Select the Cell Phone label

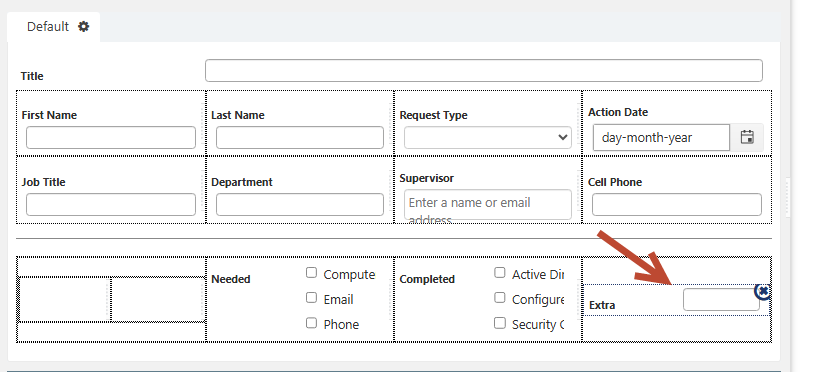pyautogui.click(x=615, y=182)
